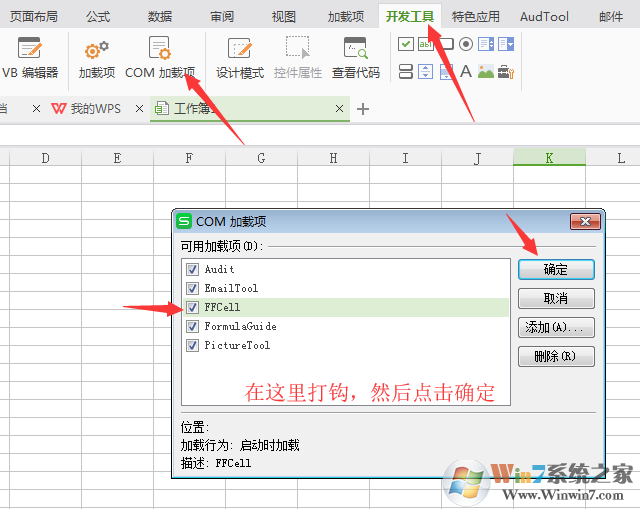Switch to the 页面布局 tab

pos(33,17)
